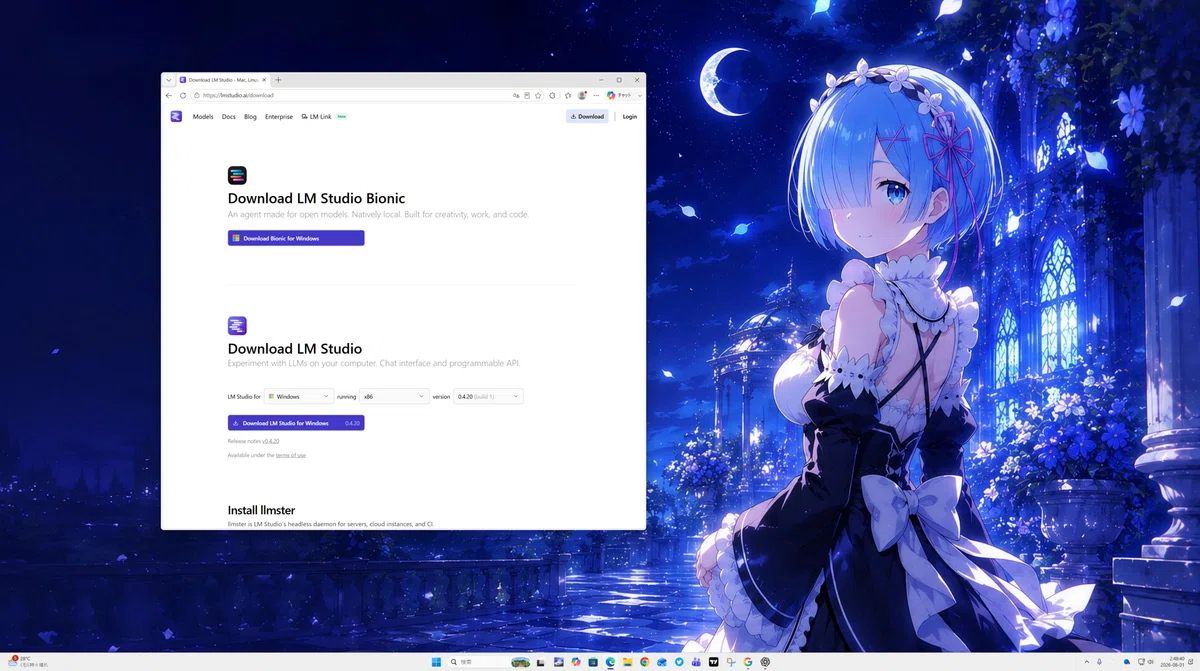Reload the page with the refresh icon
The height and width of the screenshot is (671, 1200).
pyautogui.click(x=183, y=95)
